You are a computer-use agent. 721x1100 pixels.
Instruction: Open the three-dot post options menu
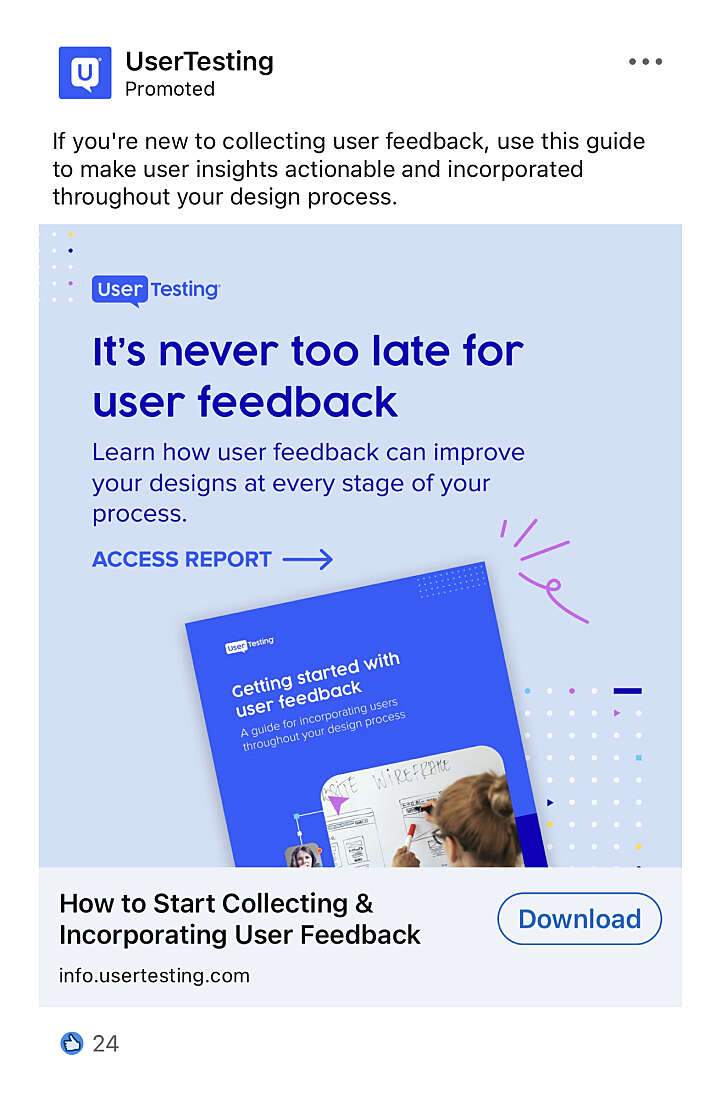coord(645,62)
